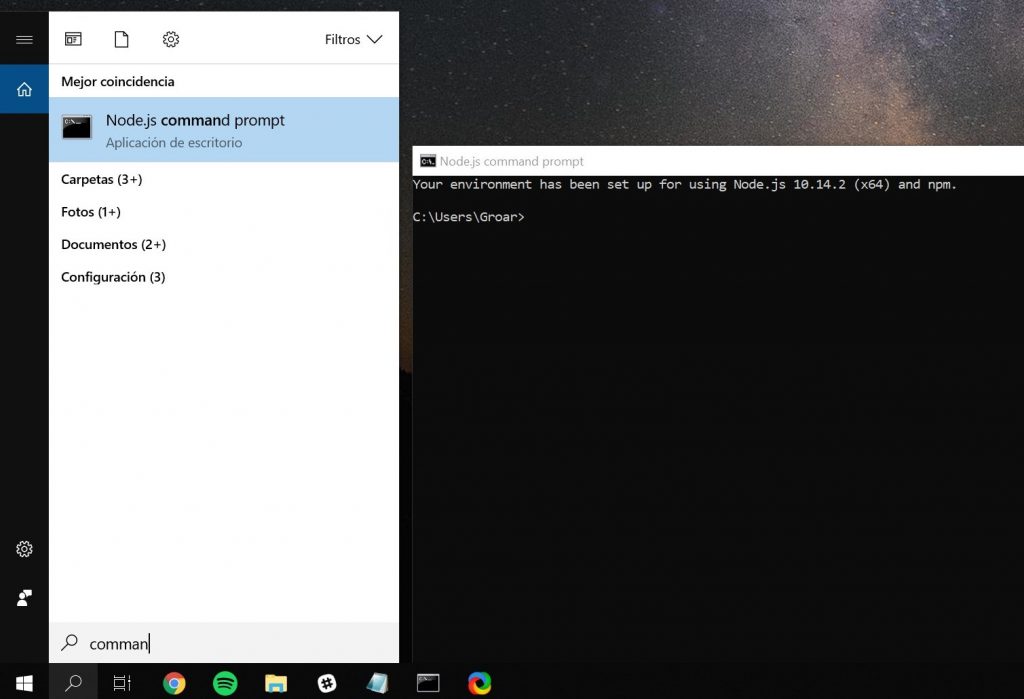
Task: Click the 'Your environment has been set up' line
Action: coord(684,184)
